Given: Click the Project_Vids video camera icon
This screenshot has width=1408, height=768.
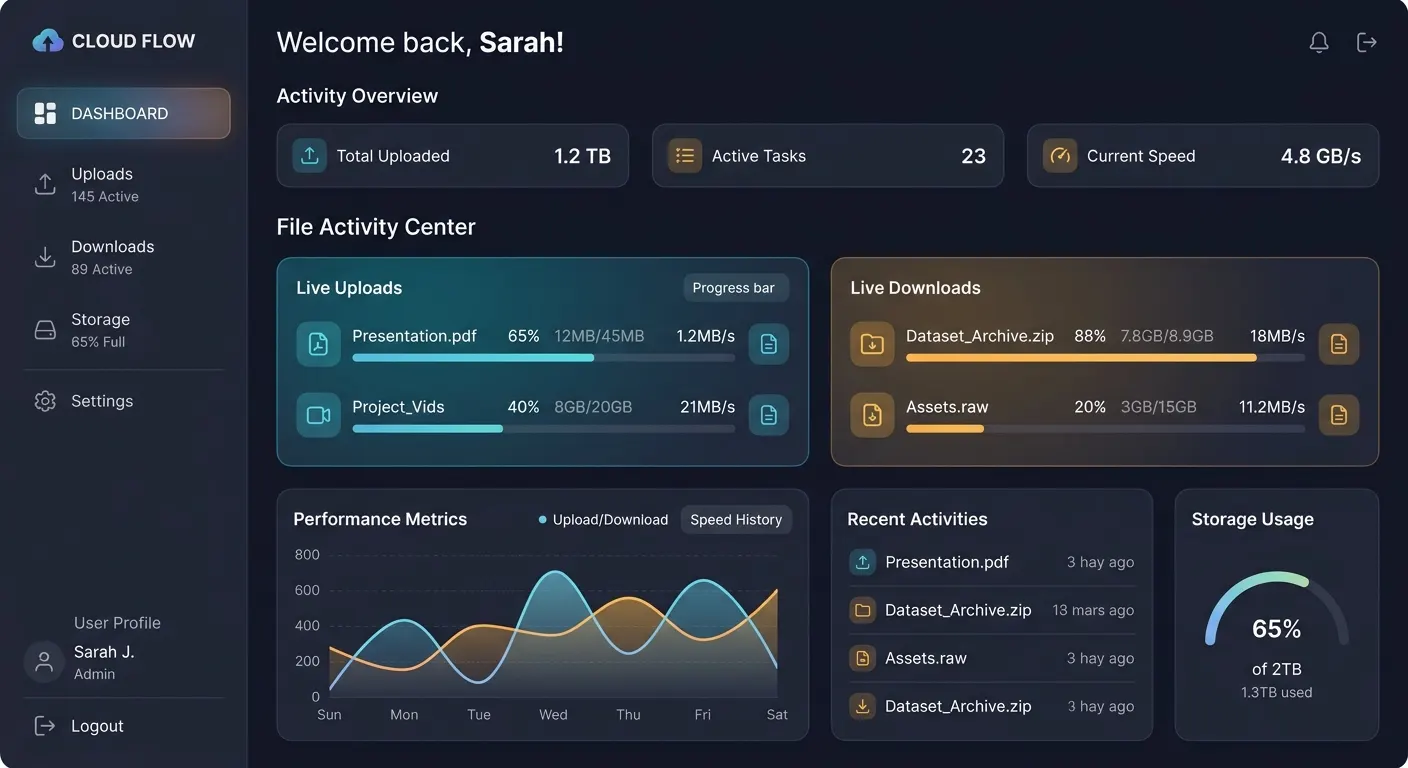Looking at the screenshot, I should [318, 415].
